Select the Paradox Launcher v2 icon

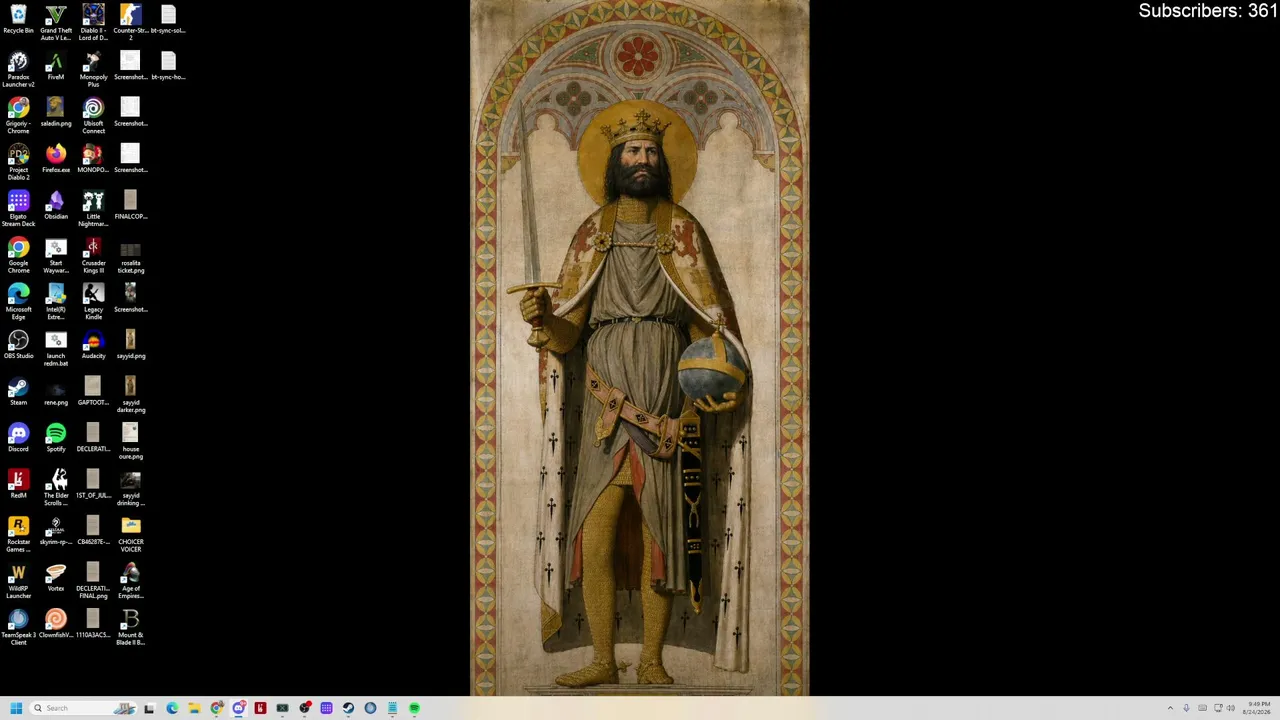18,69
